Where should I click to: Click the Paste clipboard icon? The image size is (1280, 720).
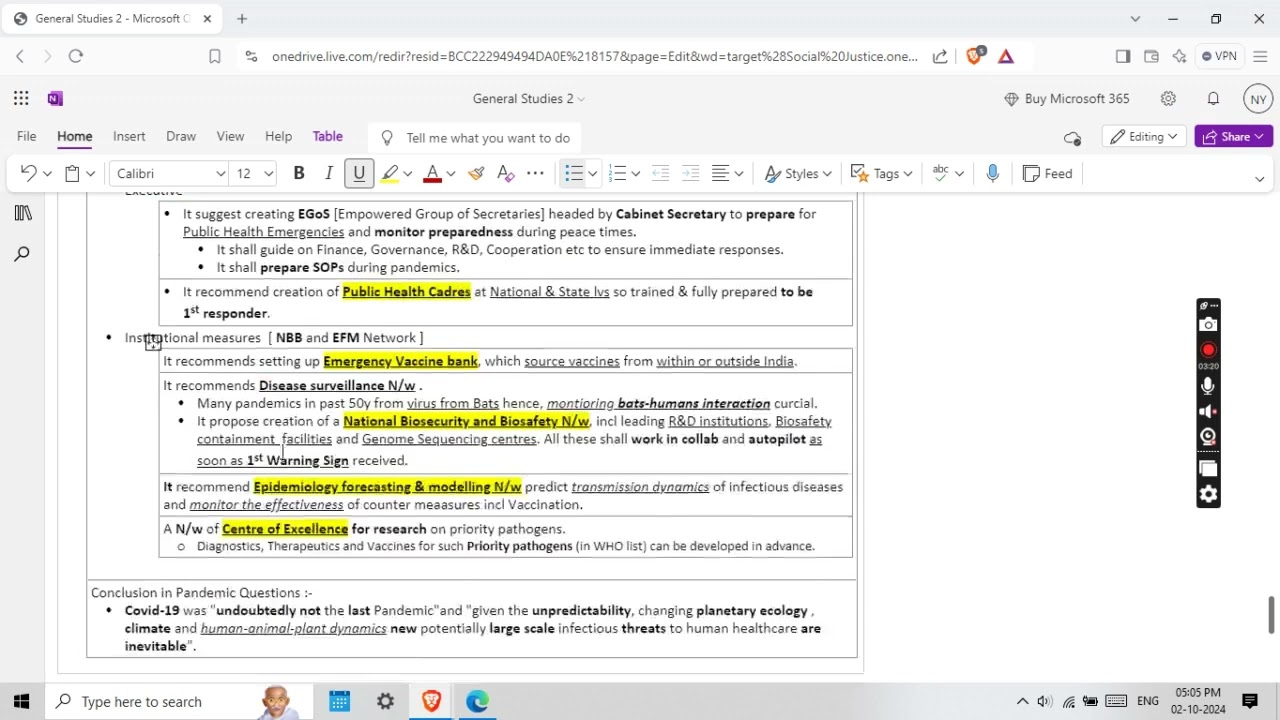72,173
